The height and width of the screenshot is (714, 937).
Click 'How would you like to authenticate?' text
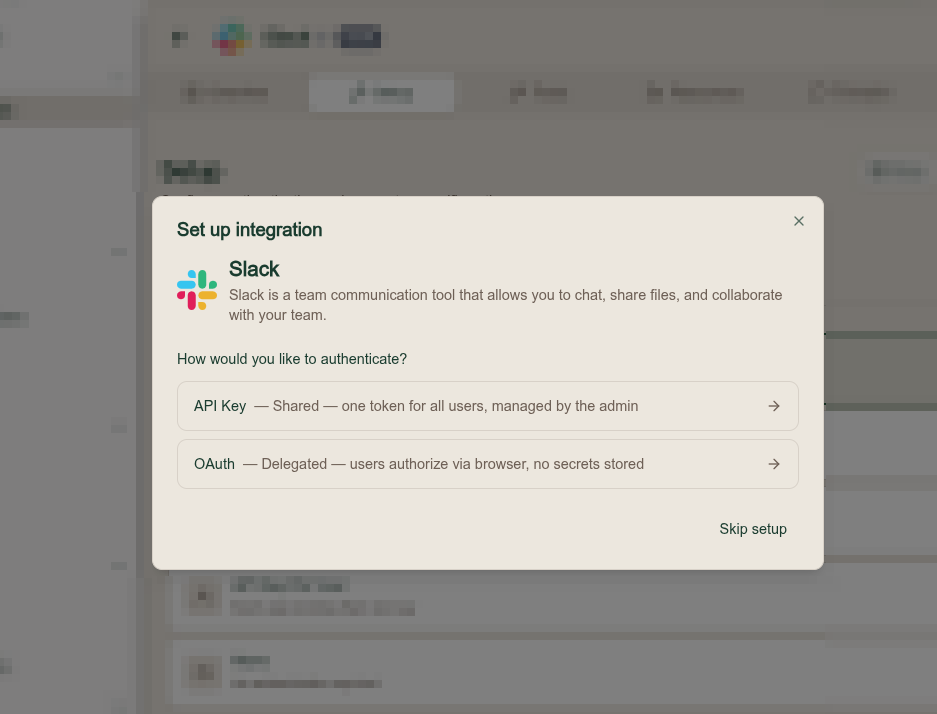coord(292,359)
